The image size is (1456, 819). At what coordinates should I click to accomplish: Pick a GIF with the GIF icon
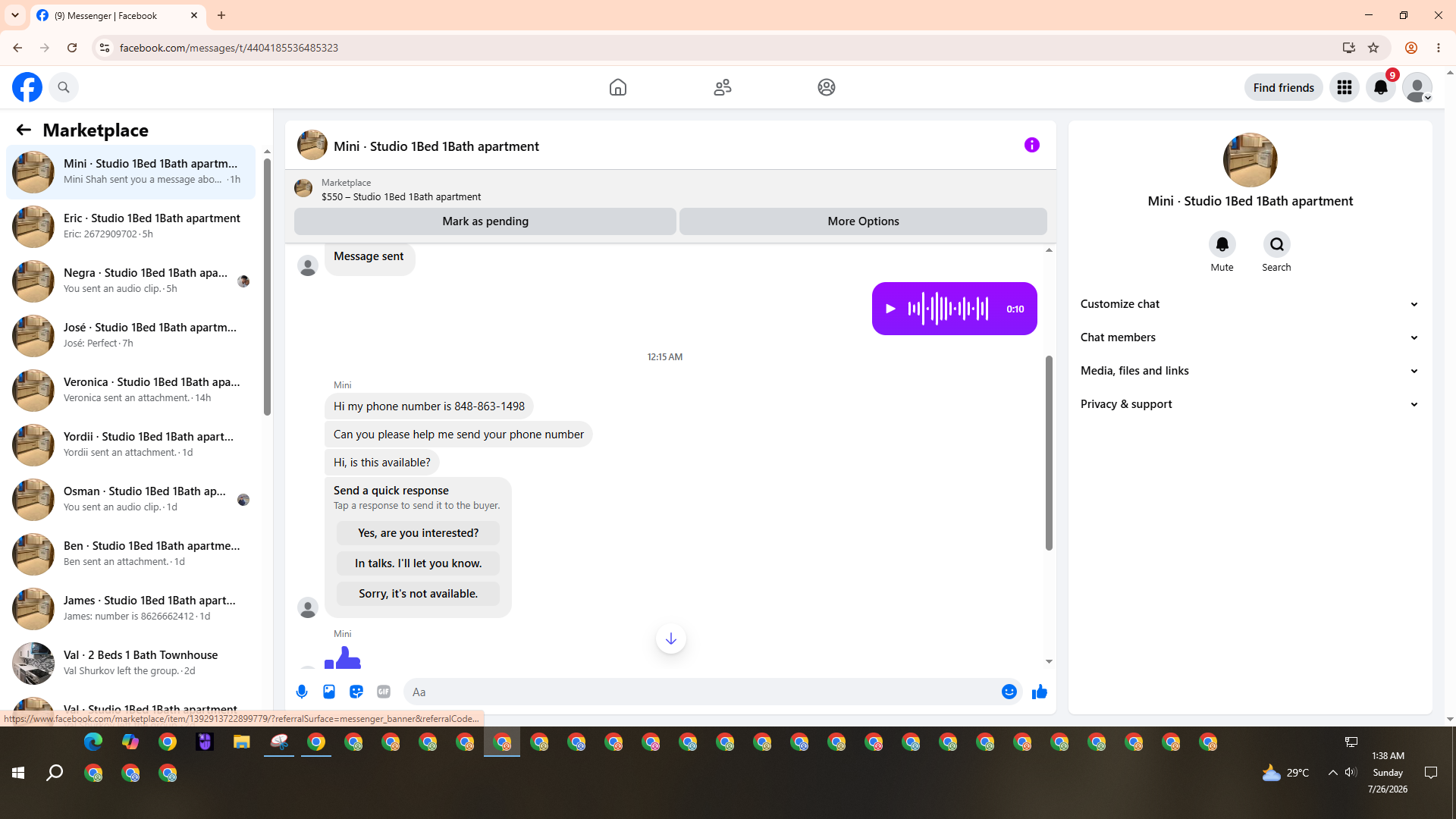pos(384,692)
